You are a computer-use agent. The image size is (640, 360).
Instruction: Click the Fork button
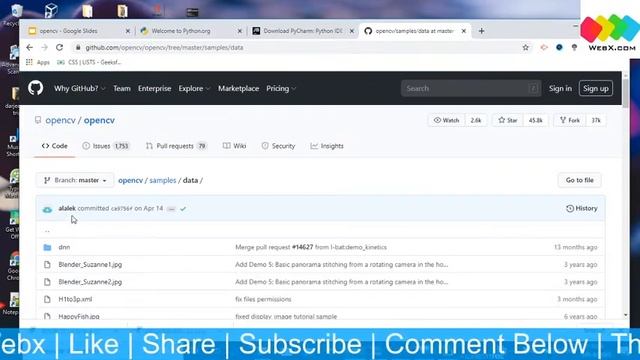pos(570,120)
